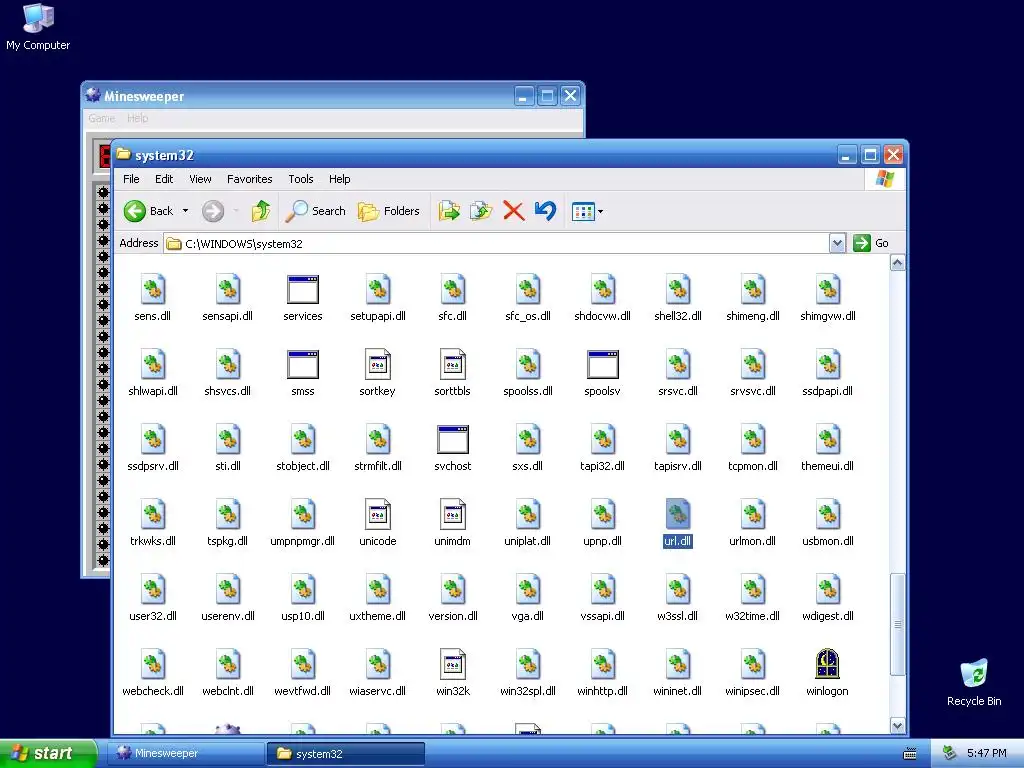Image resolution: width=1024 pixels, height=768 pixels.
Task: Open the Favorites menu
Action: (x=249, y=179)
